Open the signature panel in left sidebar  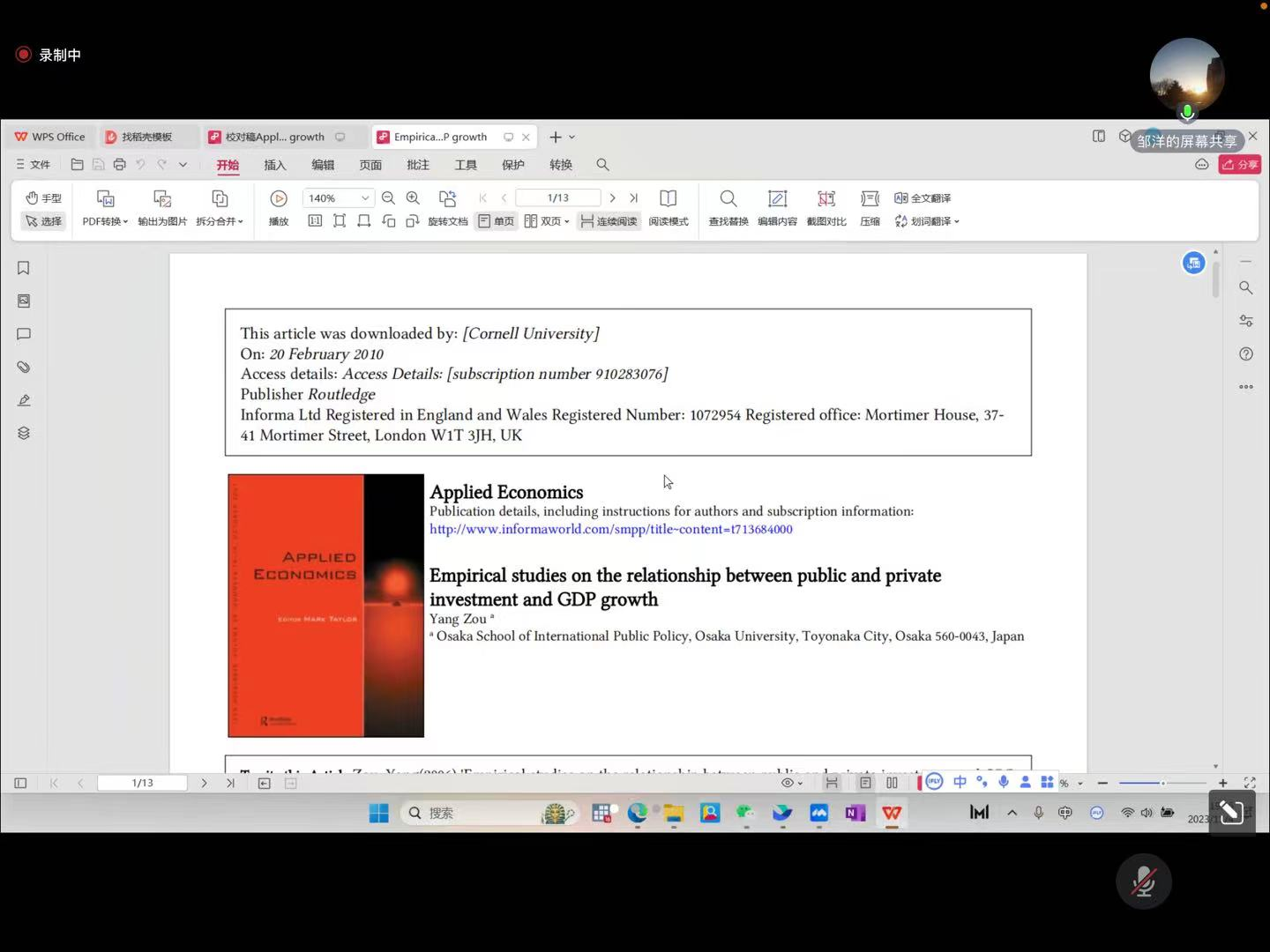click(24, 400)
